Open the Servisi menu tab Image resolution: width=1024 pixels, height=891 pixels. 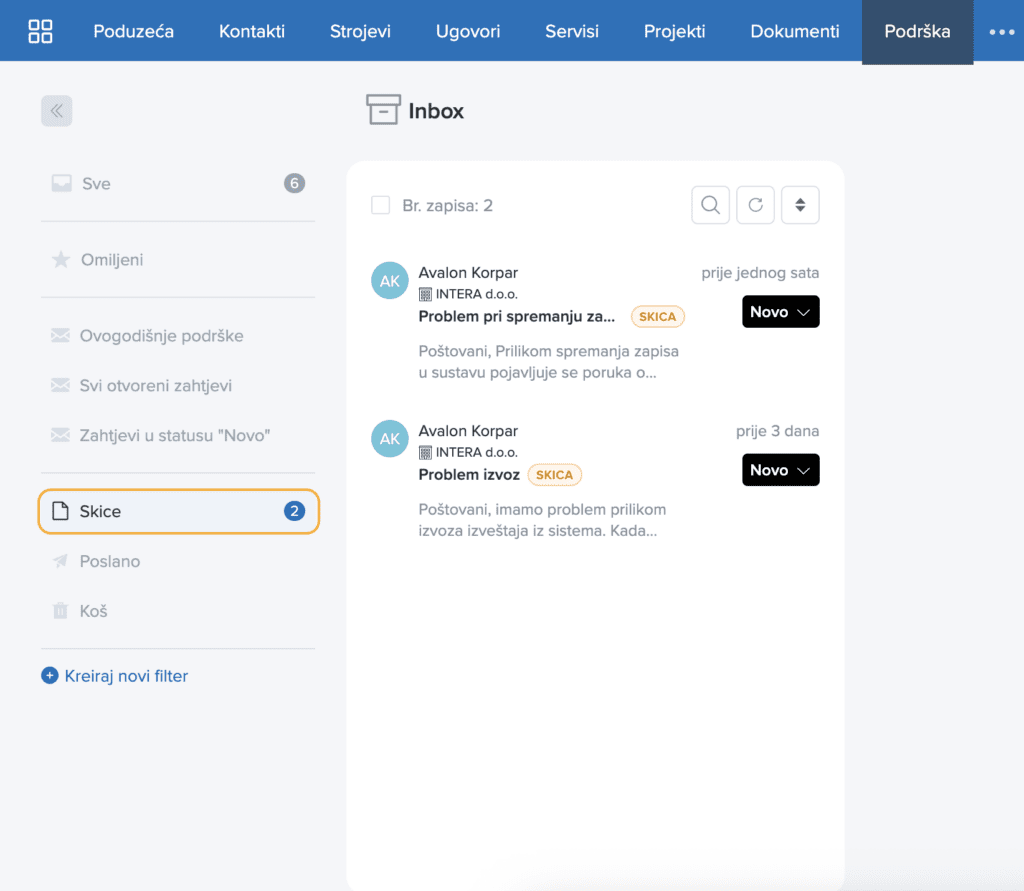571,31
